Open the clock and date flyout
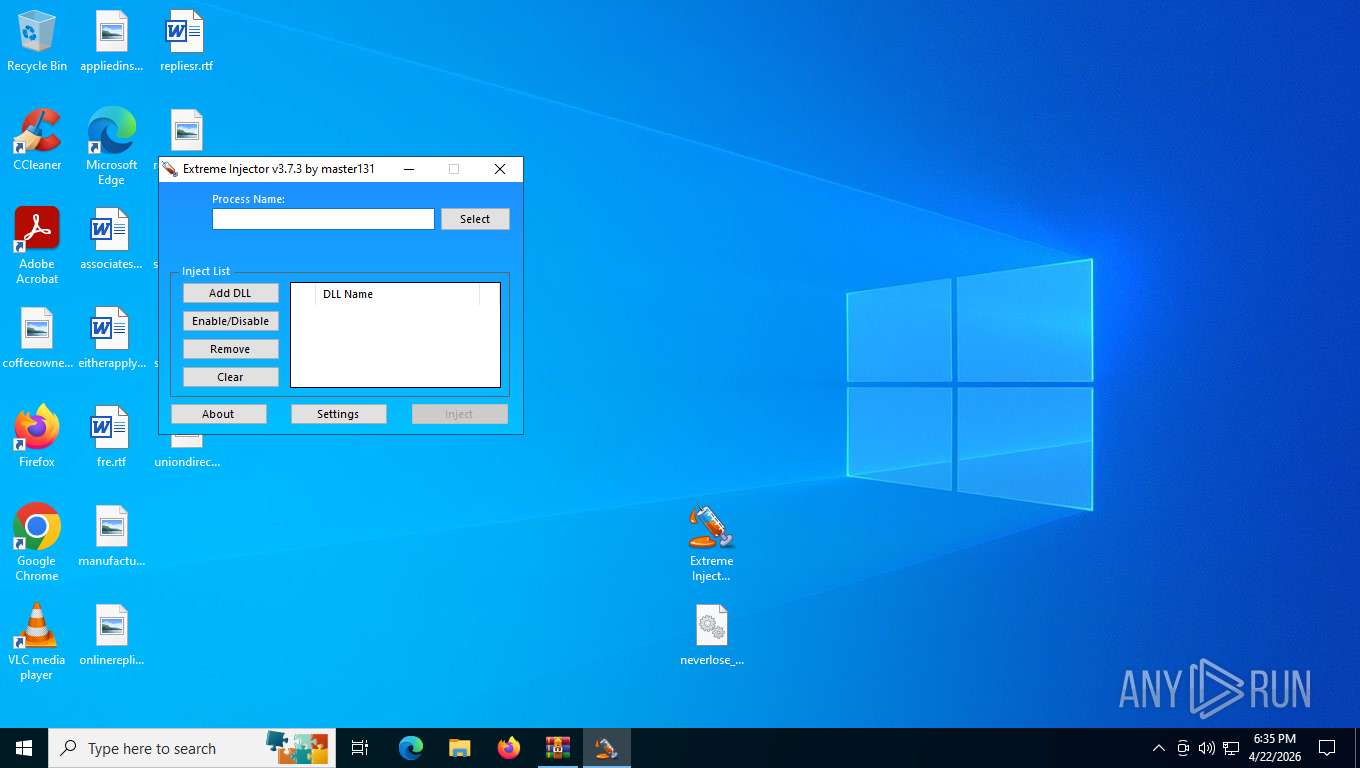The height and width of the screenshot is (768, 1360). 1274,748
